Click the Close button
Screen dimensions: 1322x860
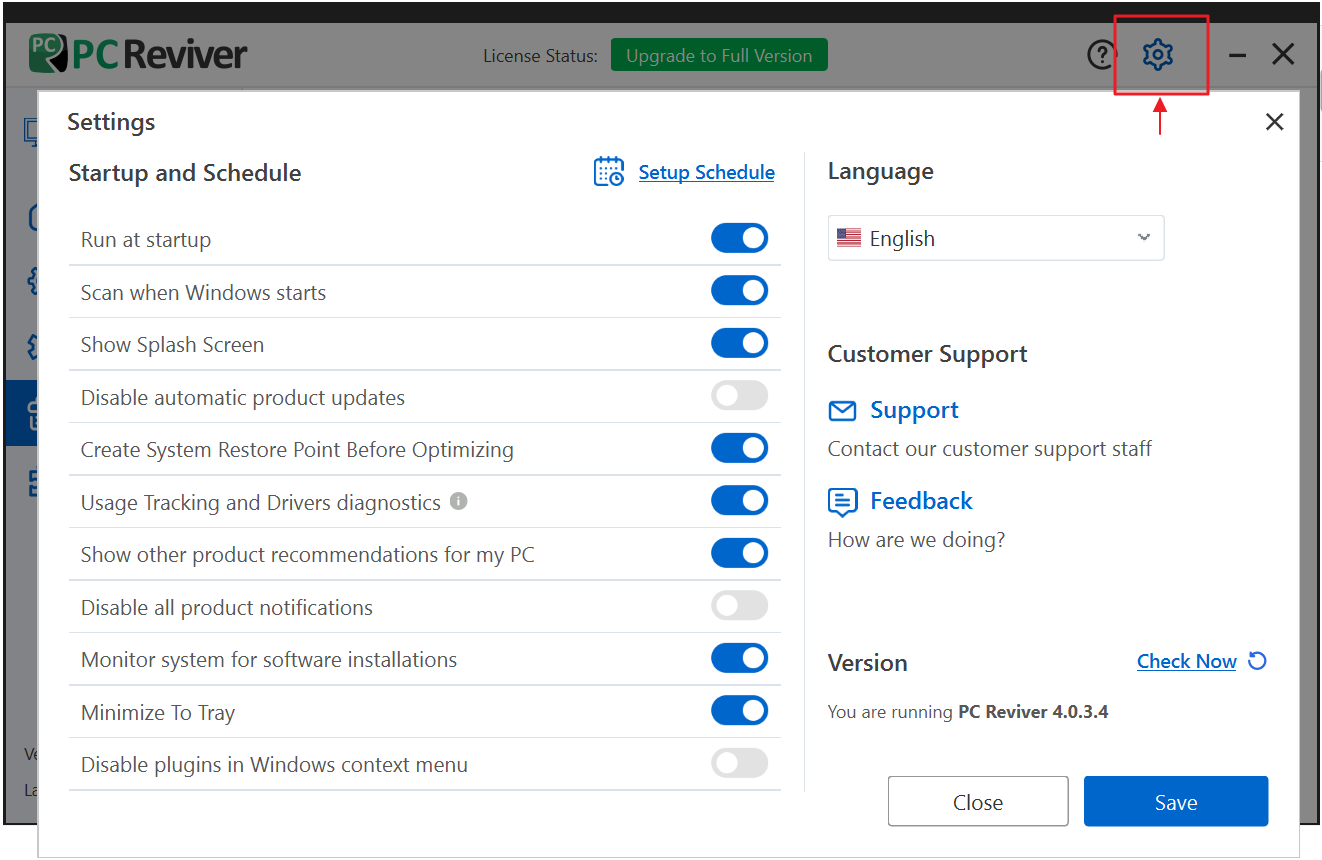(x=978, y=802)
